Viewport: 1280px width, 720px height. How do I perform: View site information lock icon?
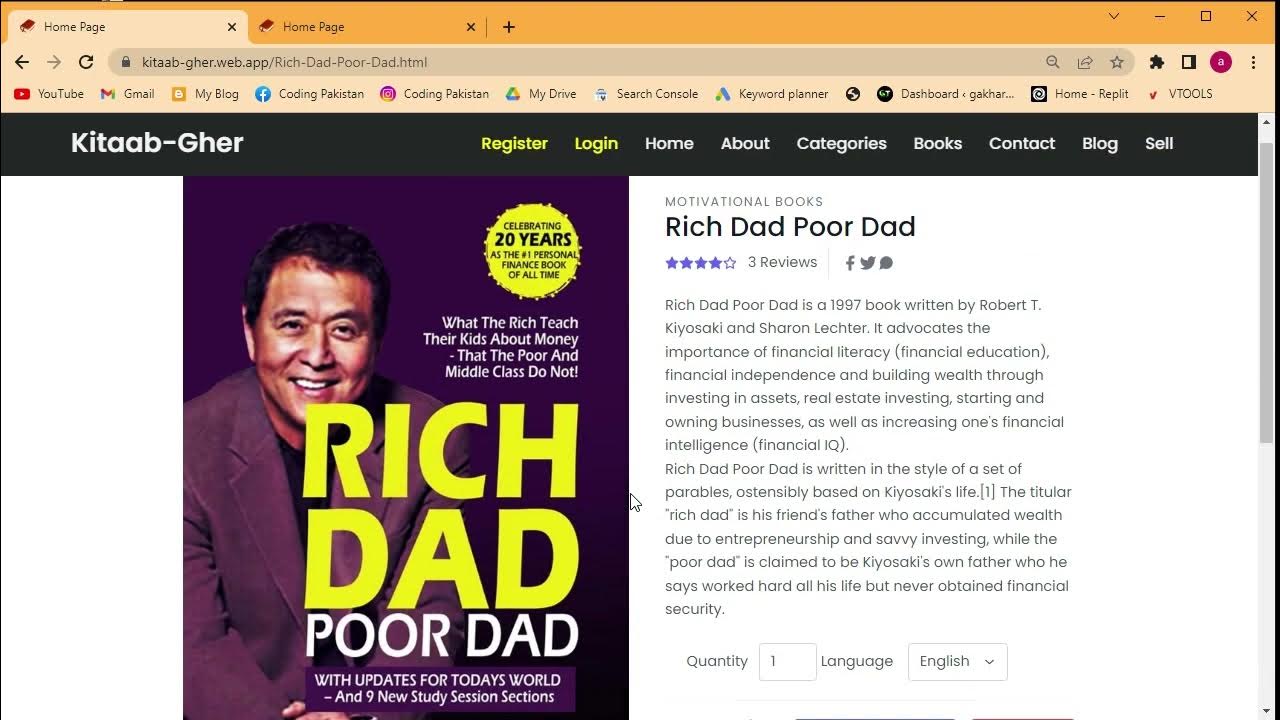[126, 62]
